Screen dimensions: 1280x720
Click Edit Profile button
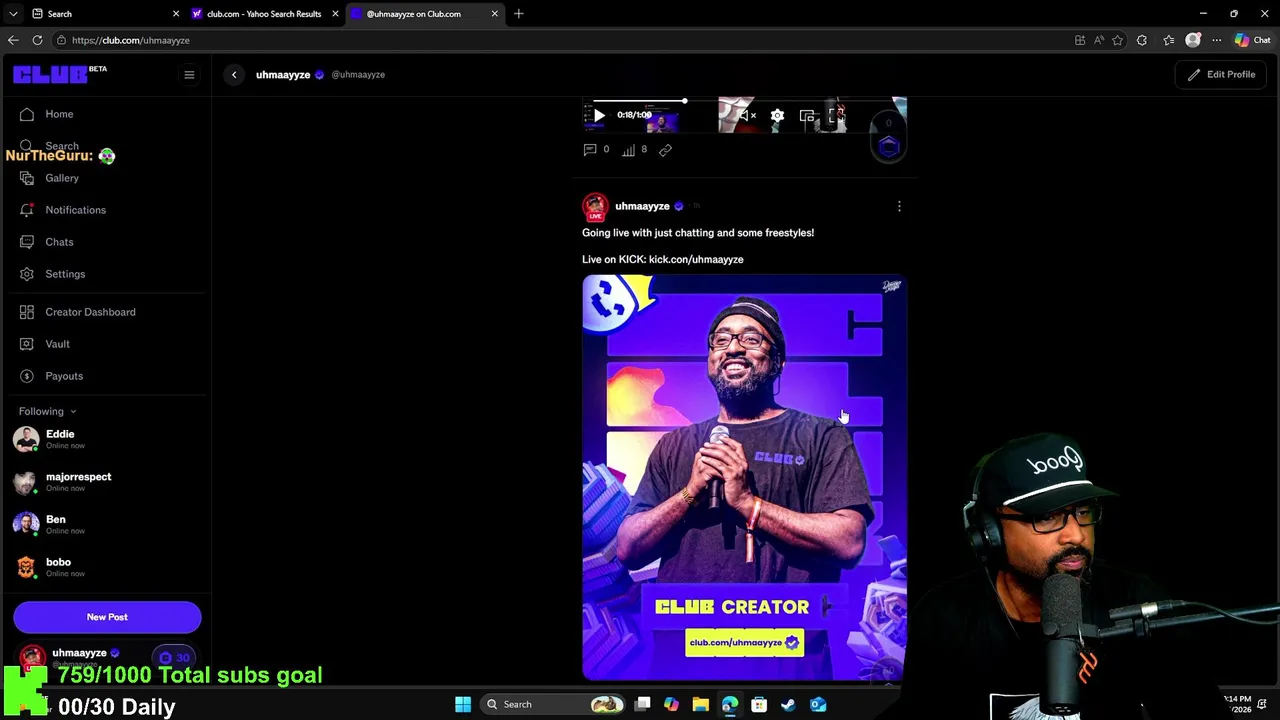[x=1221, y=75]
